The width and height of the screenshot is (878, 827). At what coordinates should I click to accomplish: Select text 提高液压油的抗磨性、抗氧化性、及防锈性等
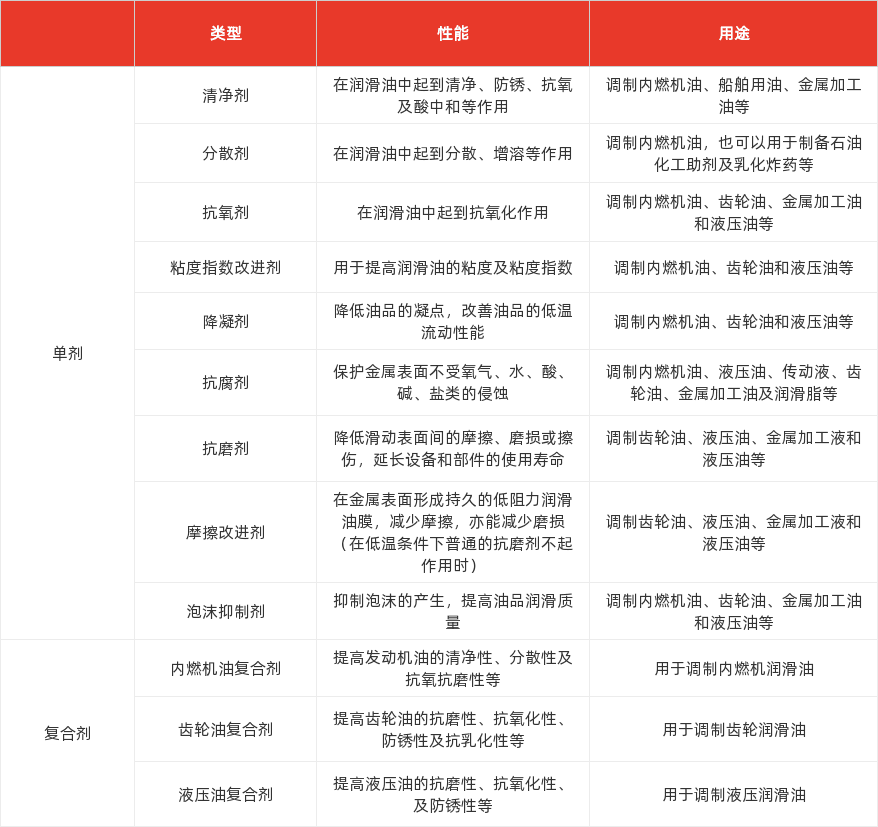pos(453,795)
